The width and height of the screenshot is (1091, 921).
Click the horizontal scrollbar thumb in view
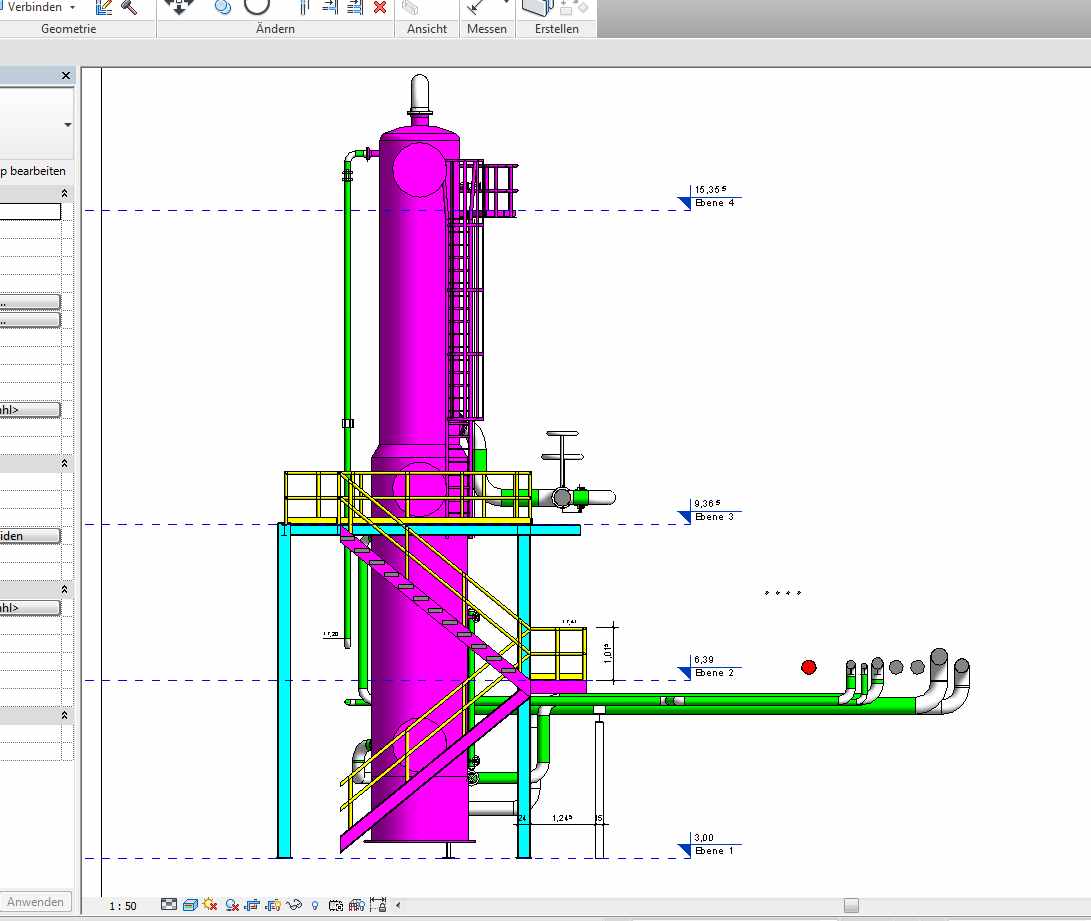click(x=851, y=905)
